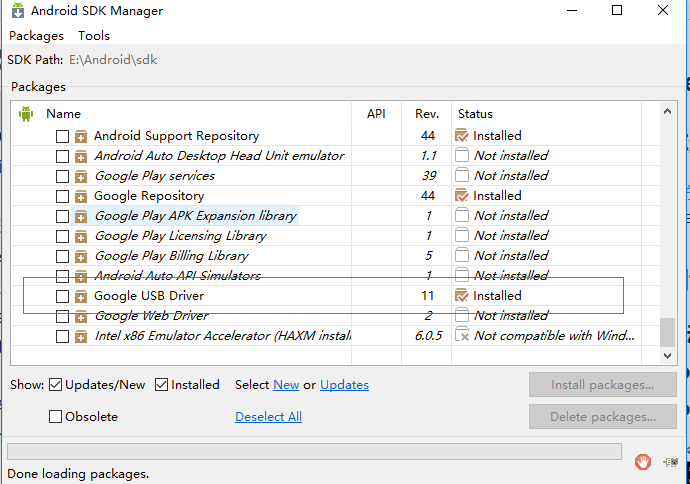Check the Google Play services checkbox
The width and height of the screenshot is (690, 484).
point(62,176)
